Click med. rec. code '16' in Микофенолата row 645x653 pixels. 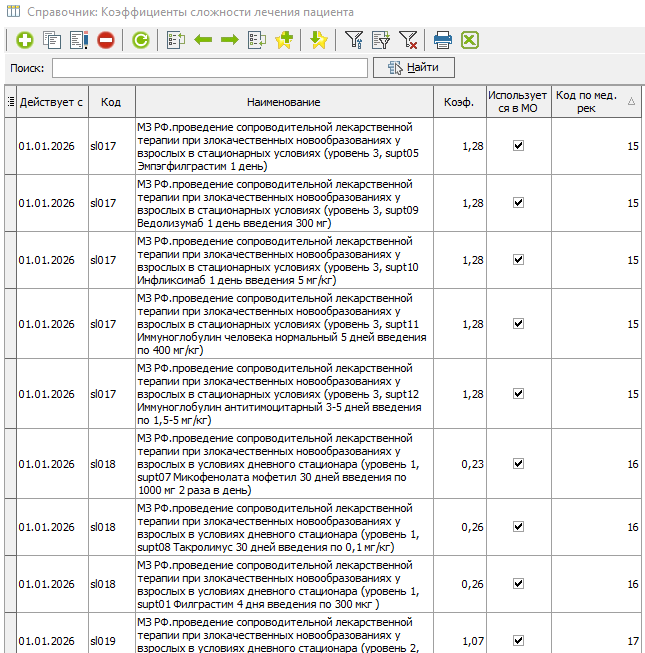[x=633, y=464]
